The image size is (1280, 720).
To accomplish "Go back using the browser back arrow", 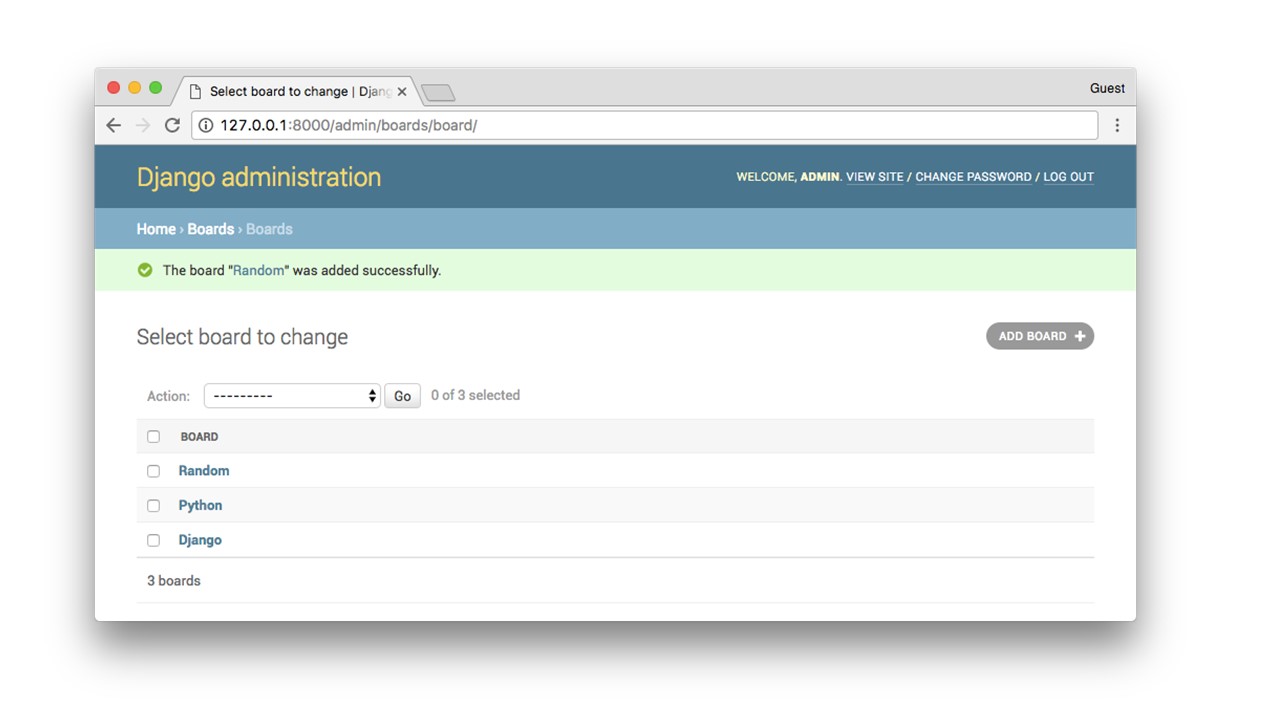I will tap(113, 125).
